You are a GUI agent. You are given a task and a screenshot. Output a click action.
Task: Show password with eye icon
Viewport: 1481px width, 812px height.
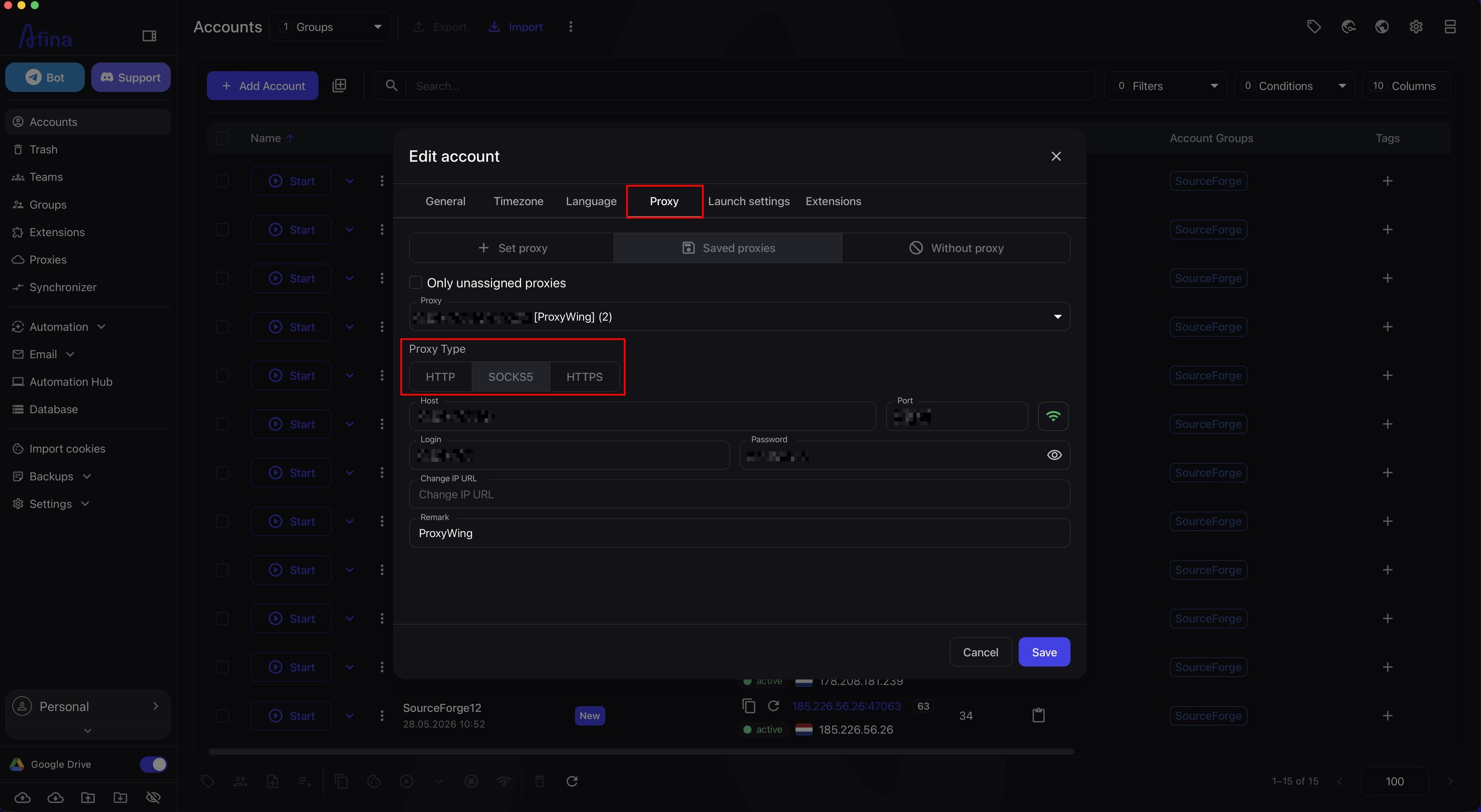tap(1054, 455)
